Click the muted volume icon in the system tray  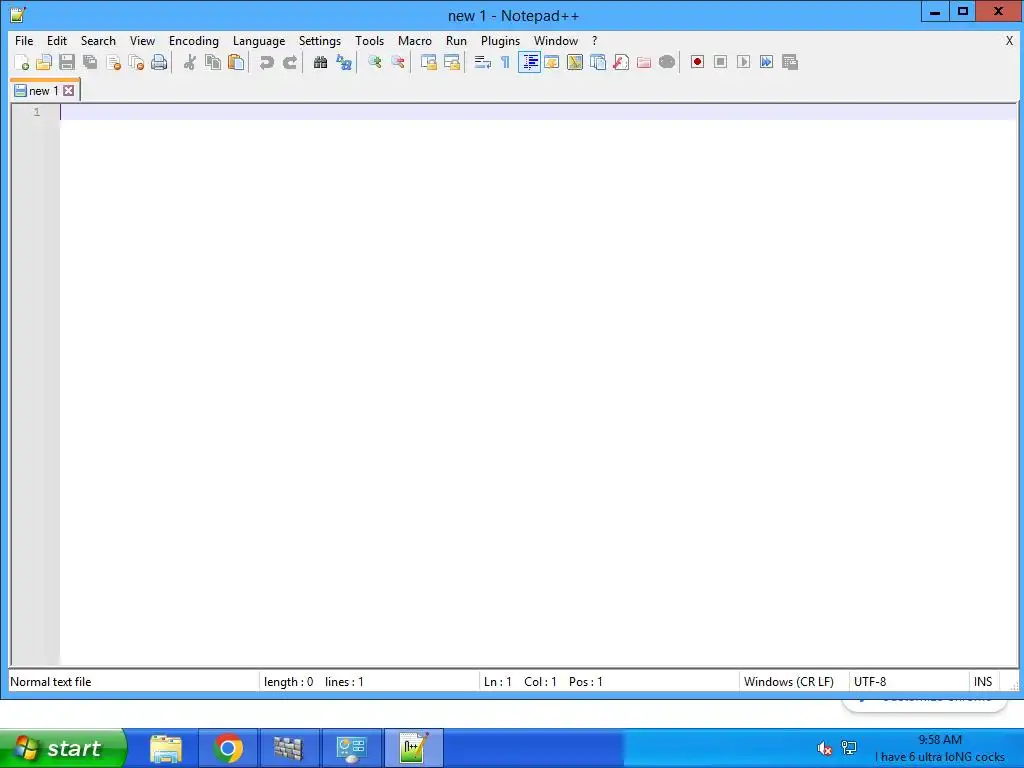[x=825, y=748]
